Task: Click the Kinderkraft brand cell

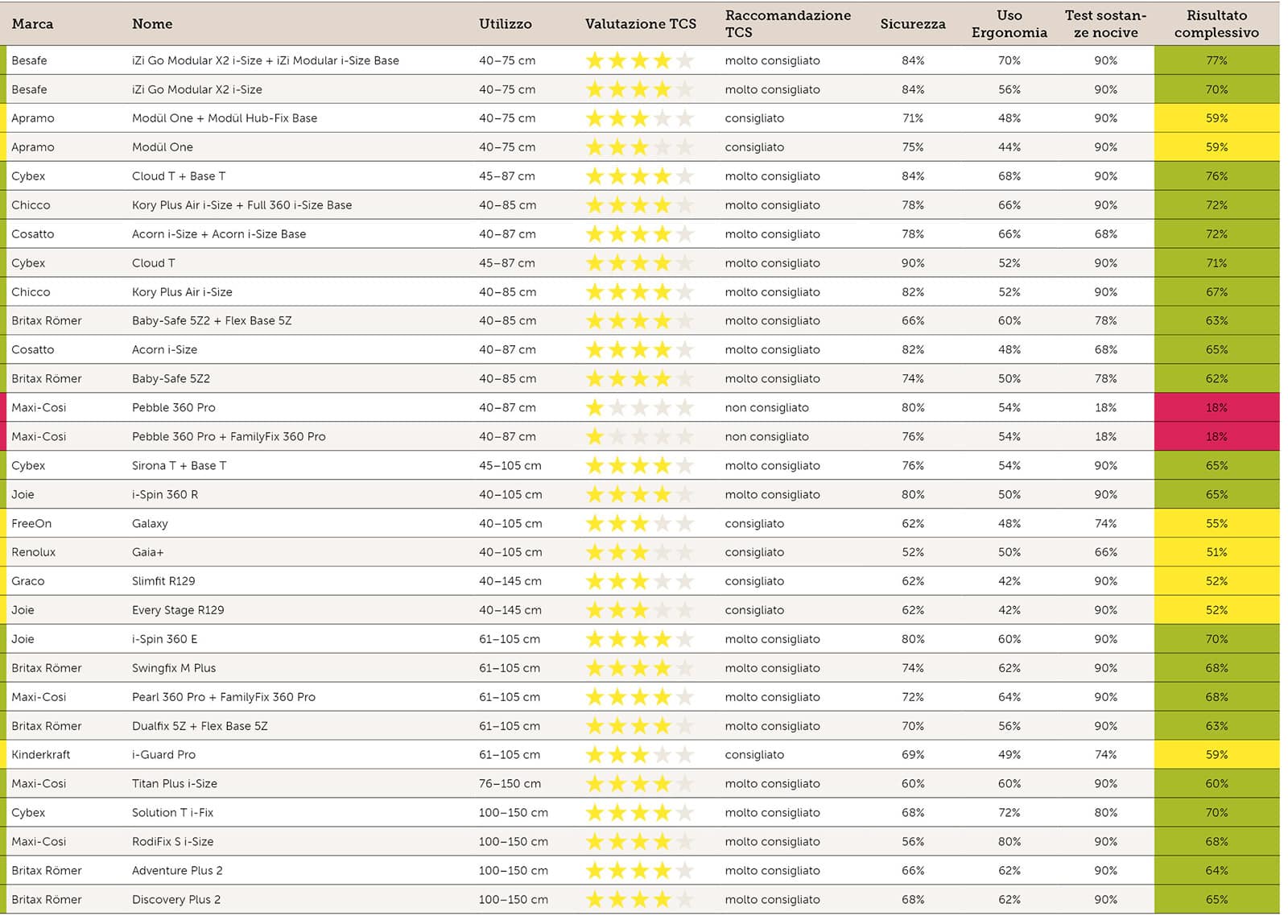Action: pyautogui.click(x=41, y=755)
